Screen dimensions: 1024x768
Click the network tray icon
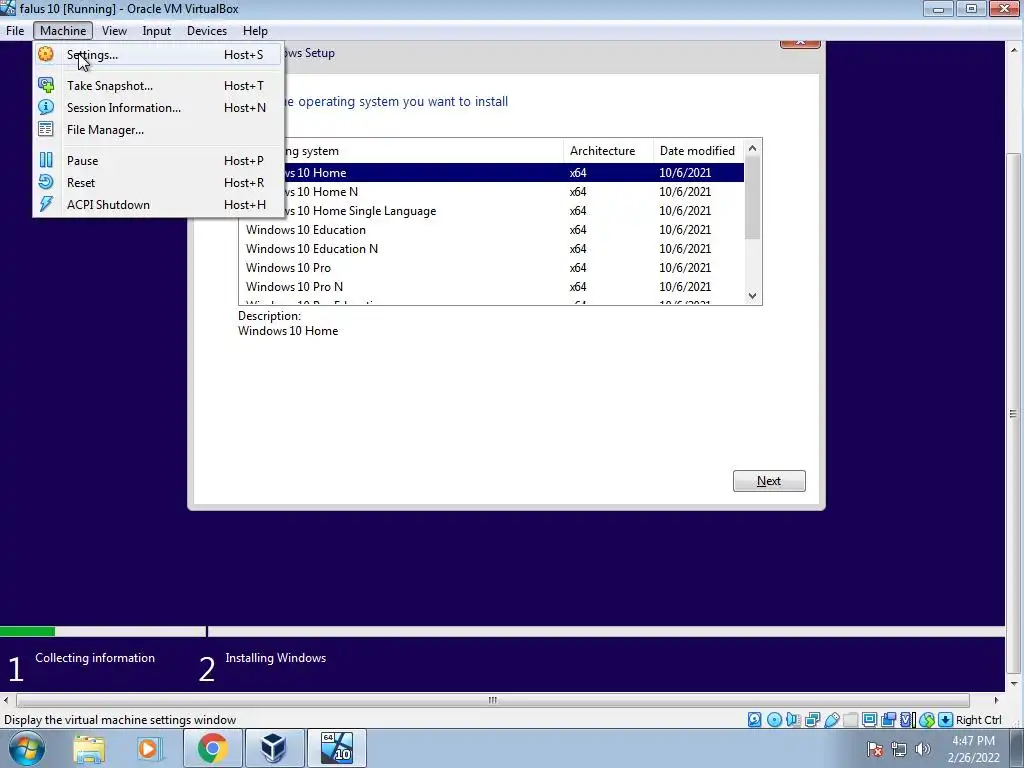(x=899, y=749)
